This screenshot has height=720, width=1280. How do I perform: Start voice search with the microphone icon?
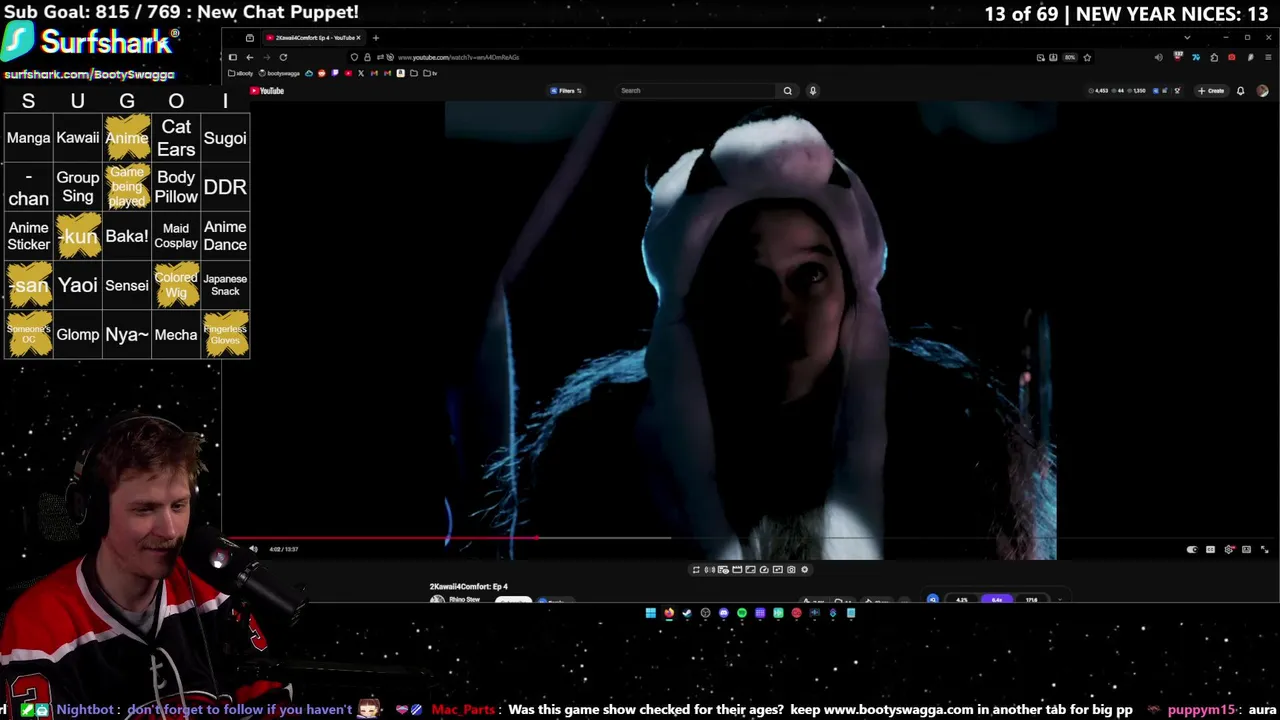tap(813, 91)
